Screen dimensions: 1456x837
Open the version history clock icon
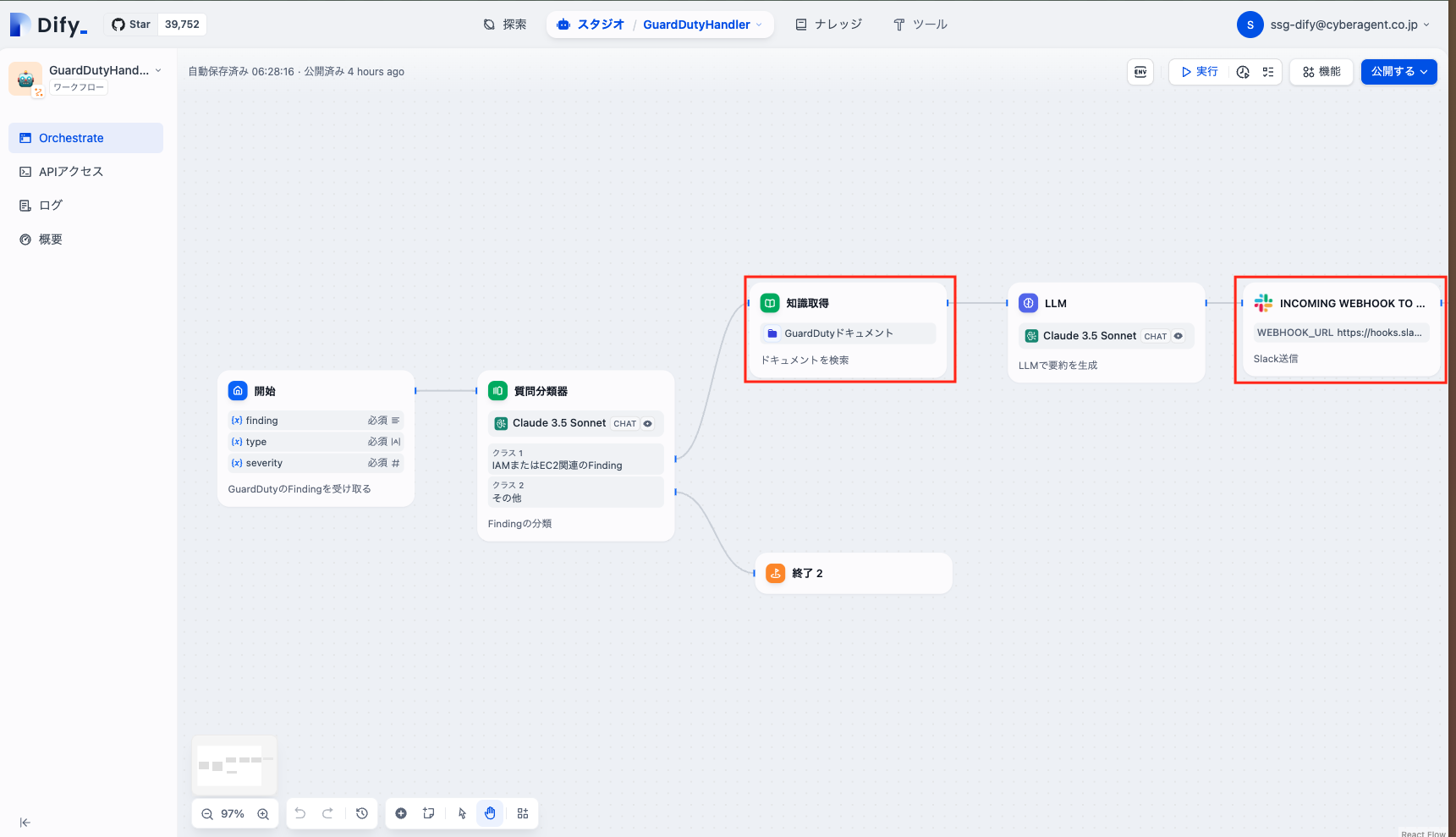pyautogui.click(x=362, y=813)
